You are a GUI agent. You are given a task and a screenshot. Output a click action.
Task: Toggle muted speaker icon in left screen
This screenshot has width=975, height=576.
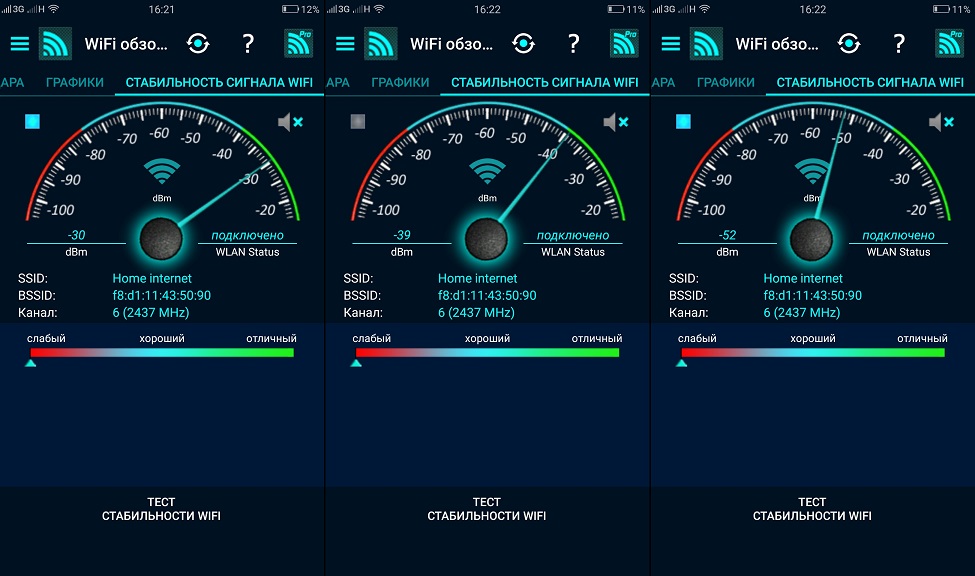[x=290, y=122]
